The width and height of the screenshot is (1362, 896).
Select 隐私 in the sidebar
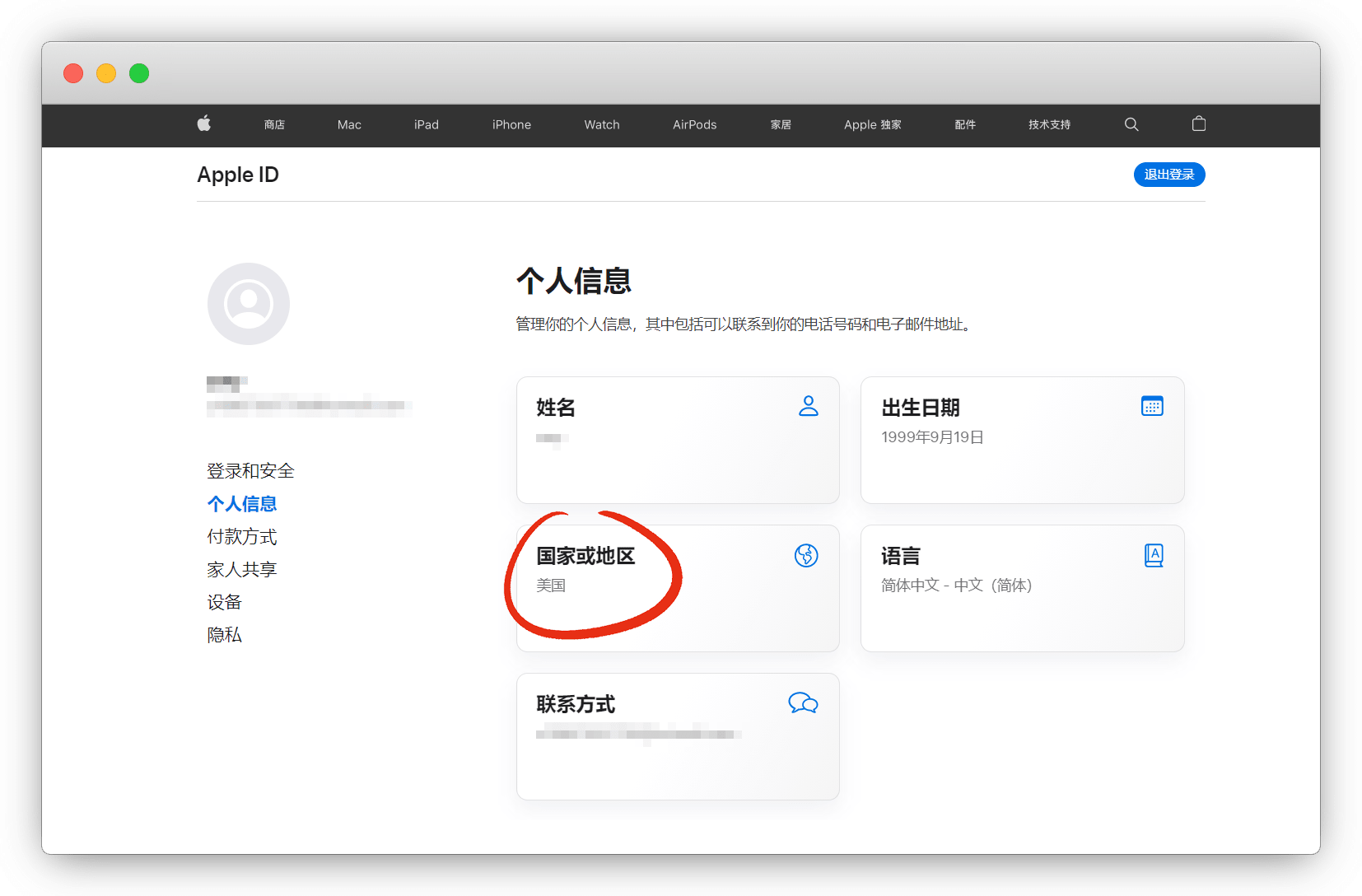tap(225, 635)
